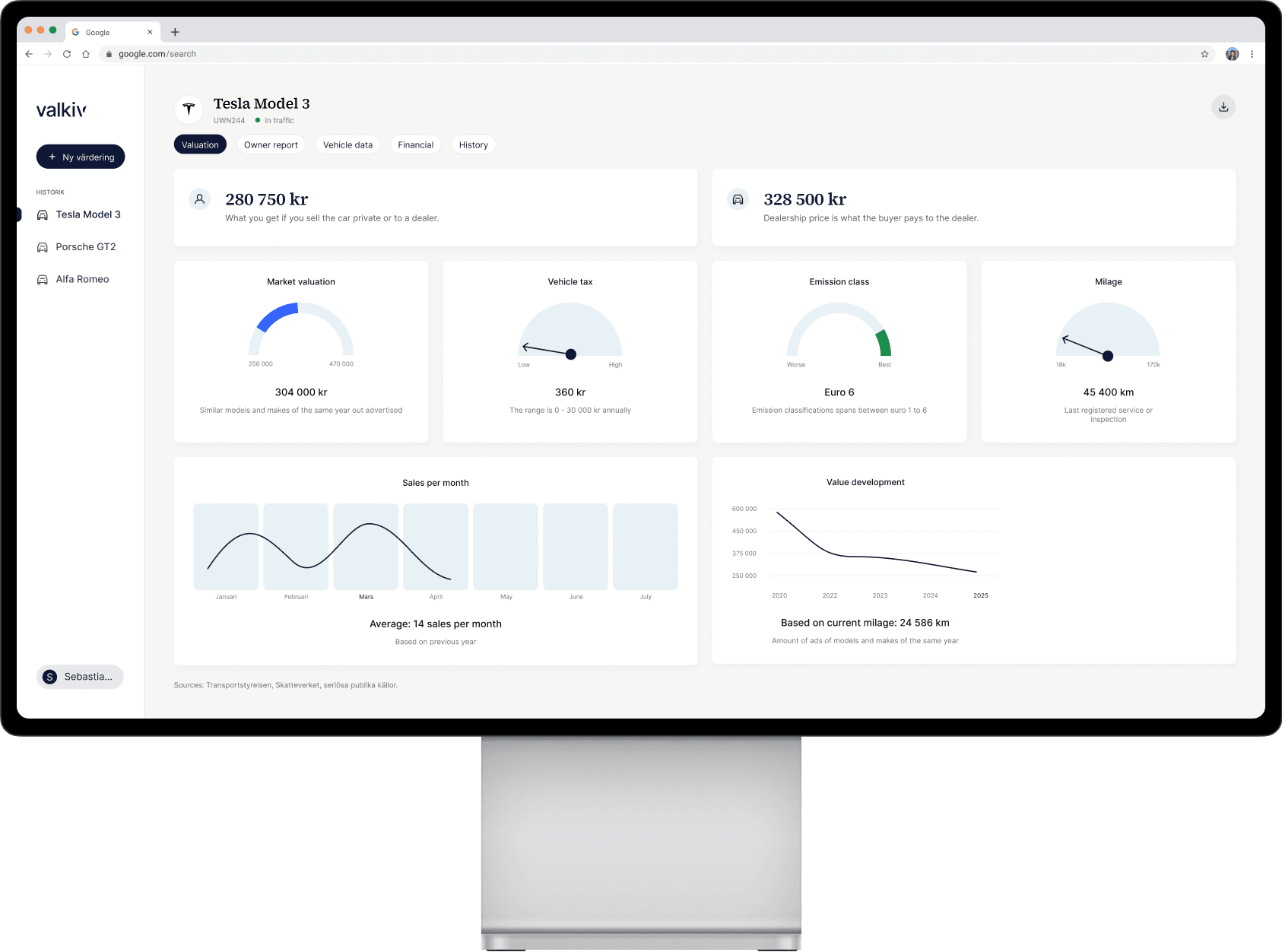Image resolution: width=1282 pixels, height=952 pixels.
Task: Open the Vehicle data tab
Action: click(x=347, y=144)
